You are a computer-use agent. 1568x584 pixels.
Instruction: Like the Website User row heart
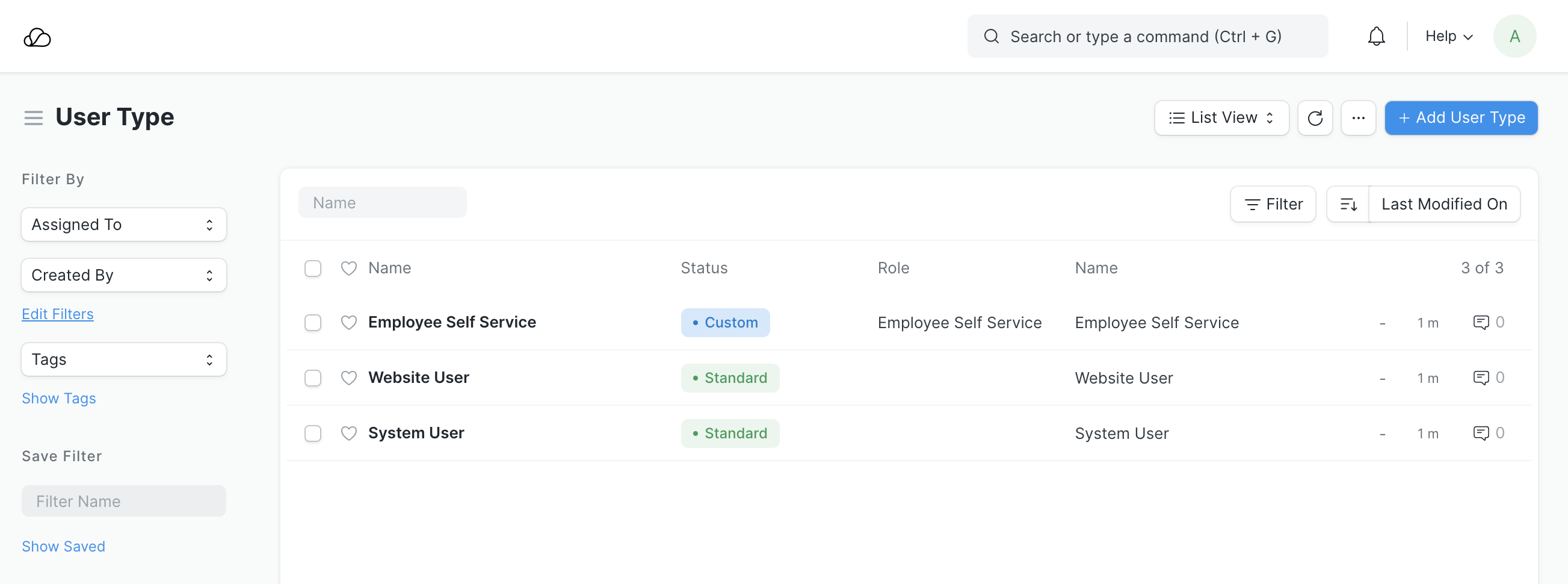349,378
